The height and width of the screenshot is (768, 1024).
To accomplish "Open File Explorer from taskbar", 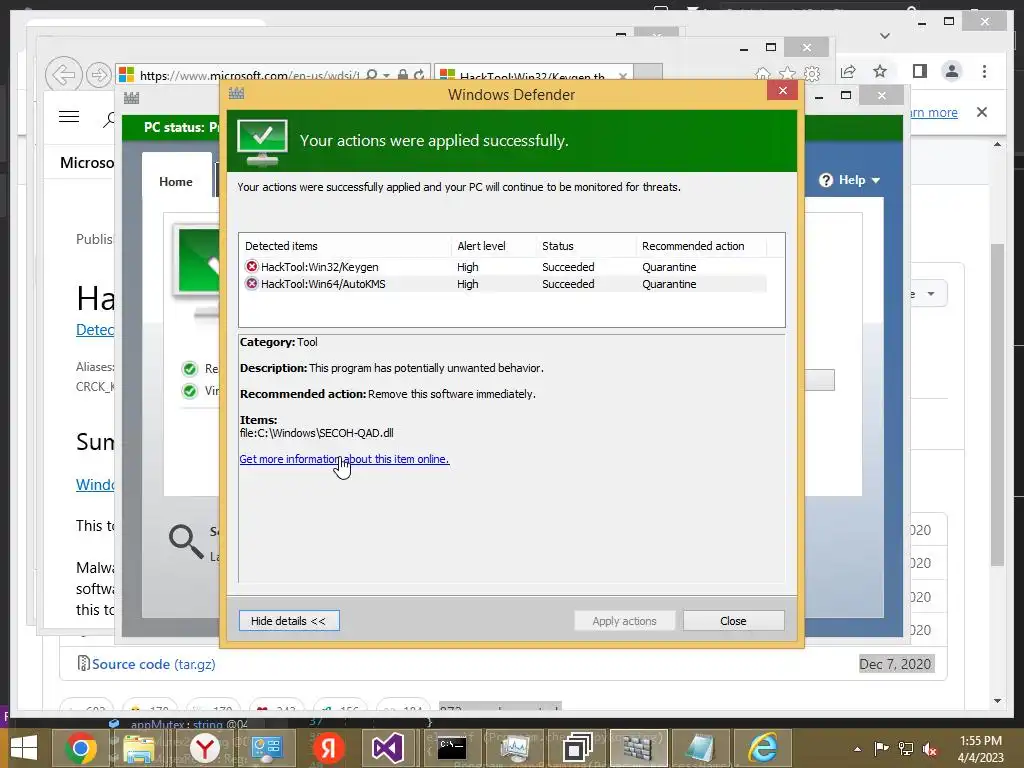I will pos(139,748).
